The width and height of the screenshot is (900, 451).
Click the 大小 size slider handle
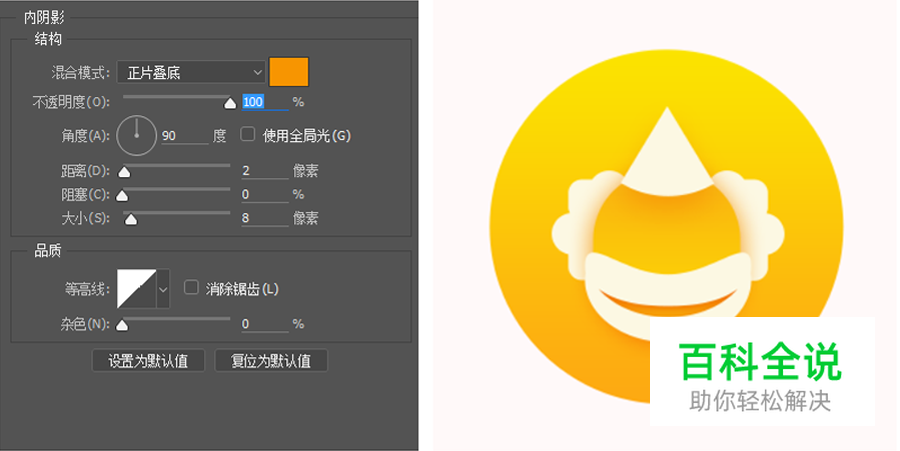[131, 219]
